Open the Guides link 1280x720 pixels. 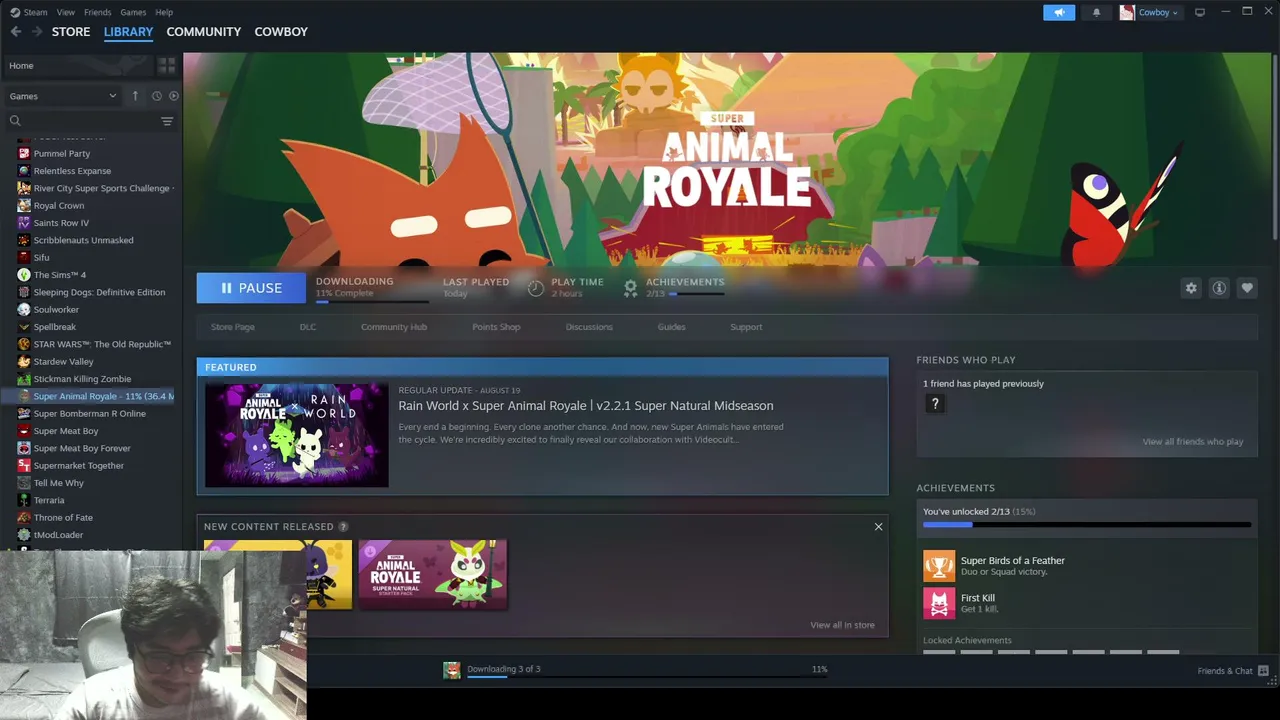[671, 327]
